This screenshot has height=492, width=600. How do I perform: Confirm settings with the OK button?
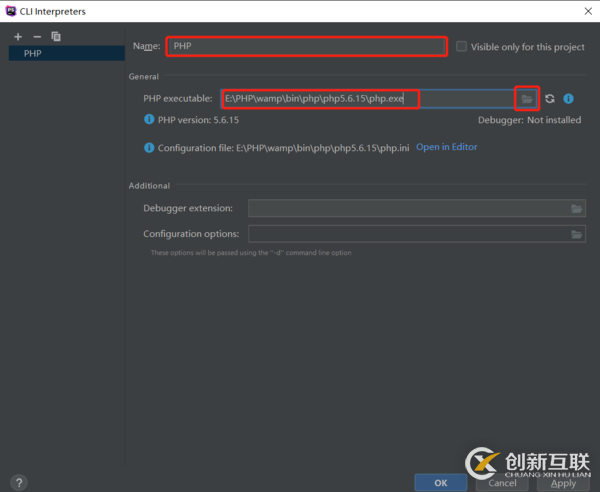(x=441, y=483)
